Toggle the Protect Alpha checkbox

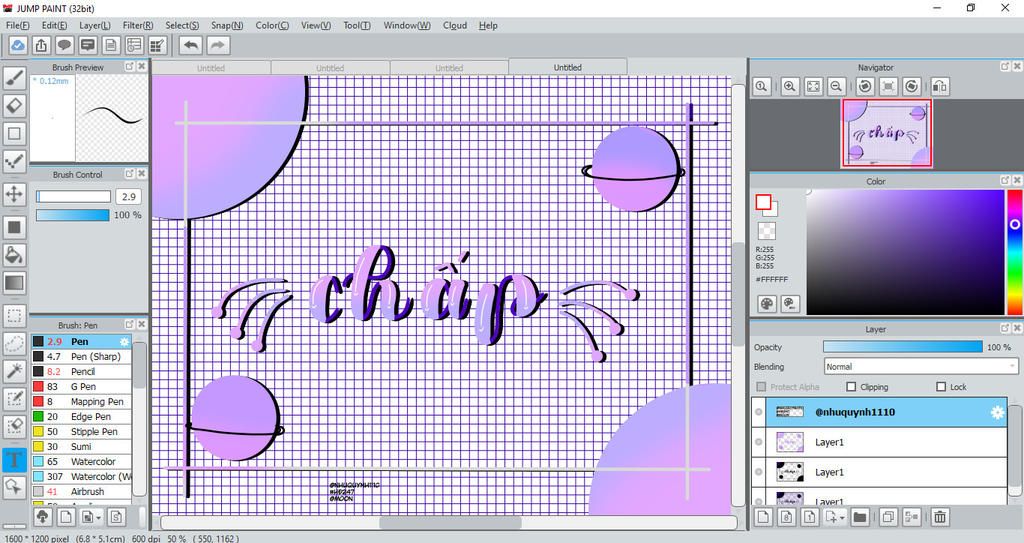pos(761,387)
